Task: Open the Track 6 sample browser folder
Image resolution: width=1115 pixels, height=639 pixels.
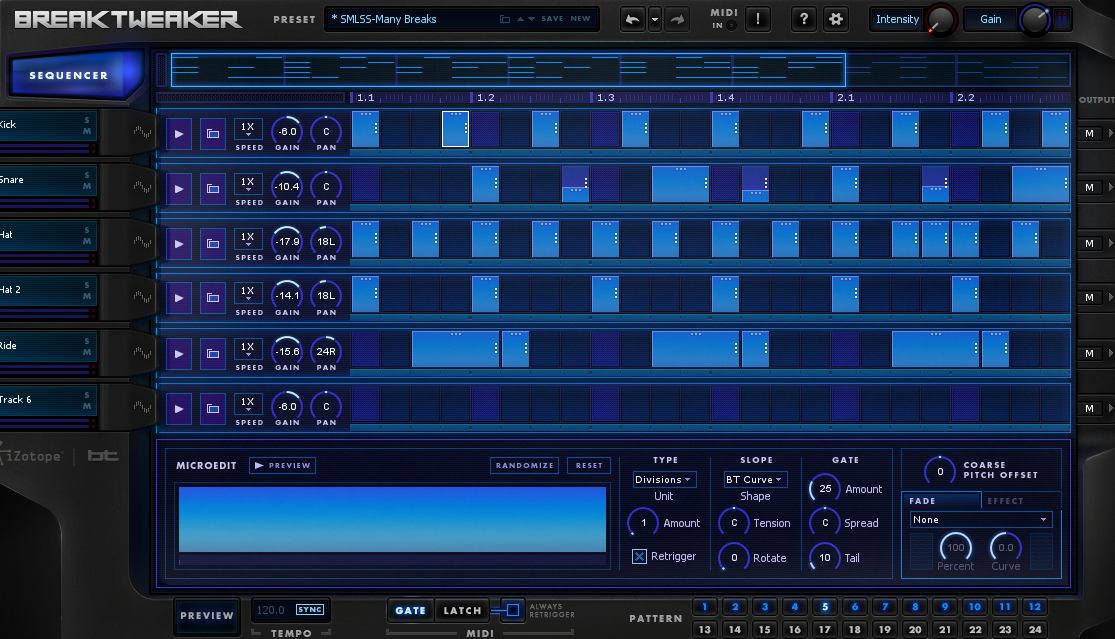Action: pyautogui.click(x=213, y=408)
